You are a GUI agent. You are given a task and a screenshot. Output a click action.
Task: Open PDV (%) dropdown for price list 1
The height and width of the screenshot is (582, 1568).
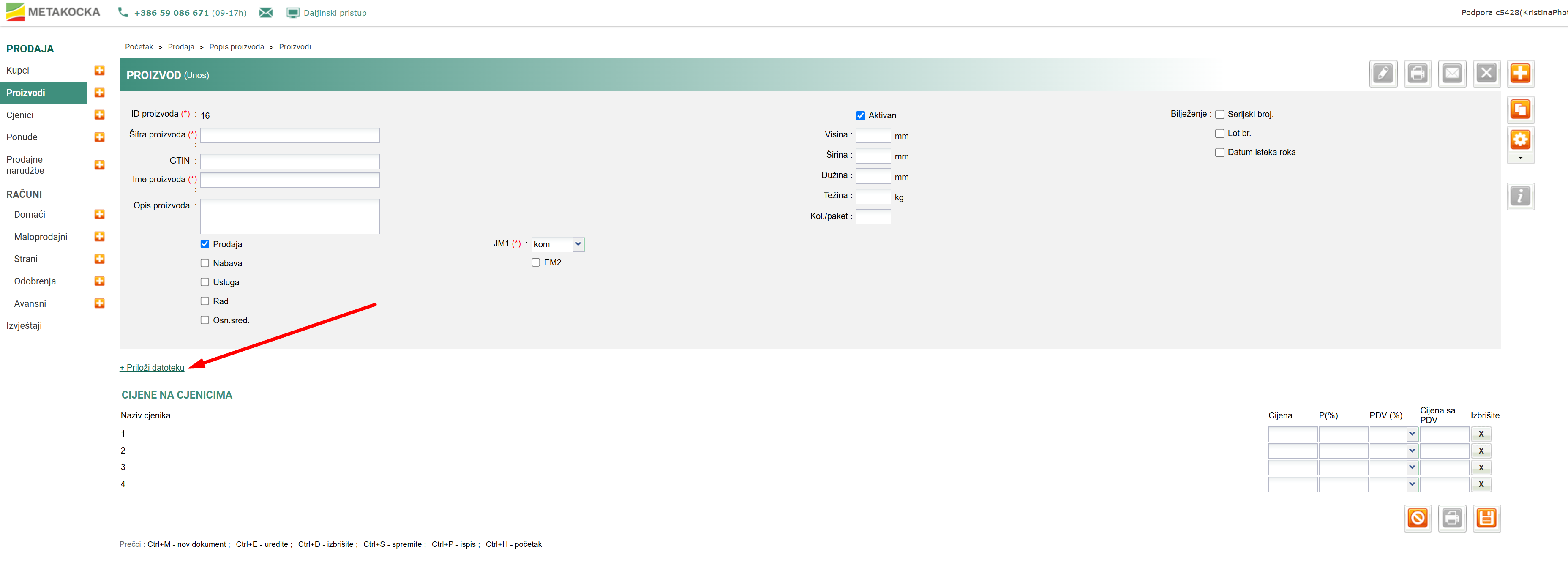click(1412, 434)
